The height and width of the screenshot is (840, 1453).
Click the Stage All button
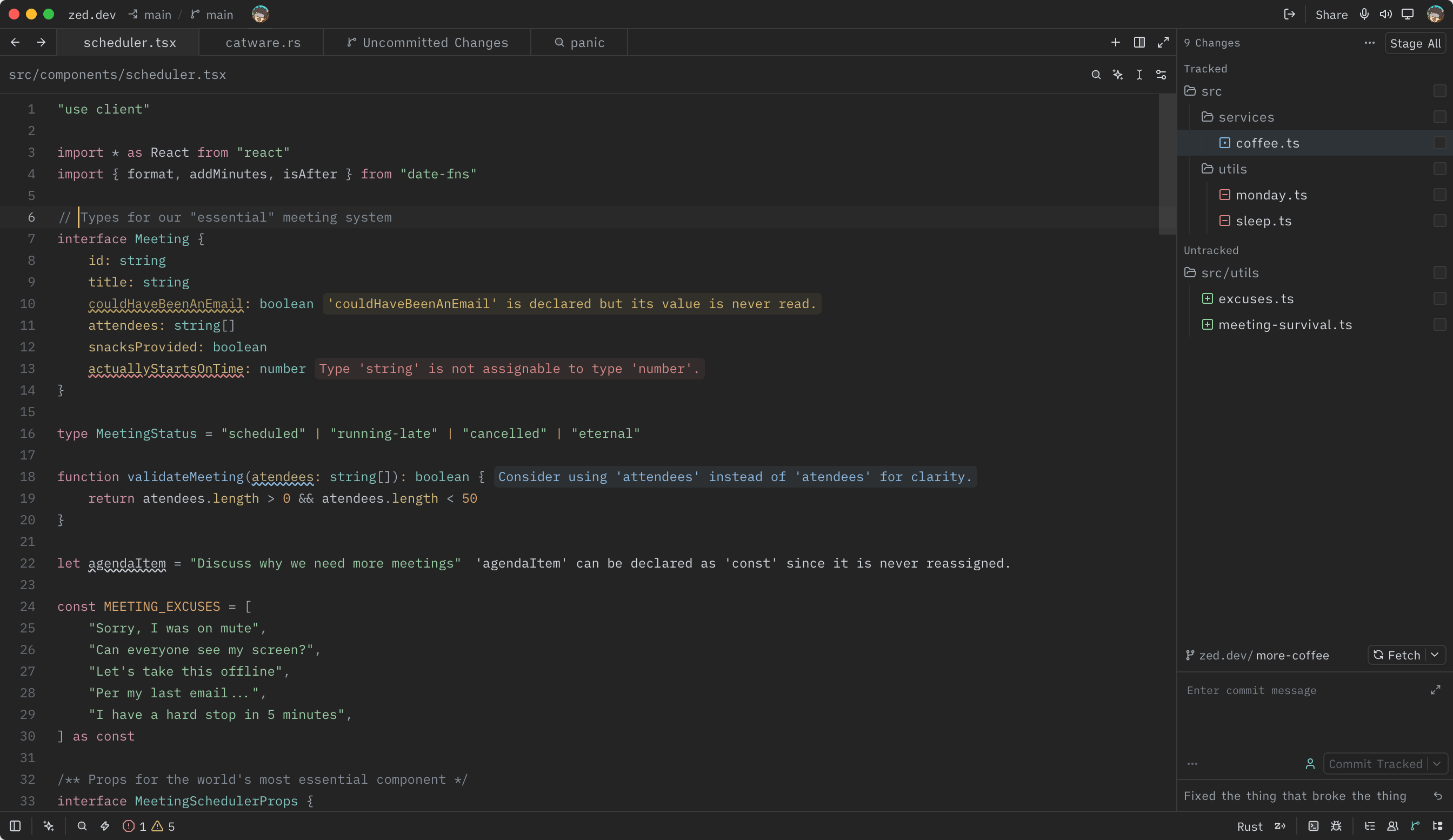(x=1415, y=43)
